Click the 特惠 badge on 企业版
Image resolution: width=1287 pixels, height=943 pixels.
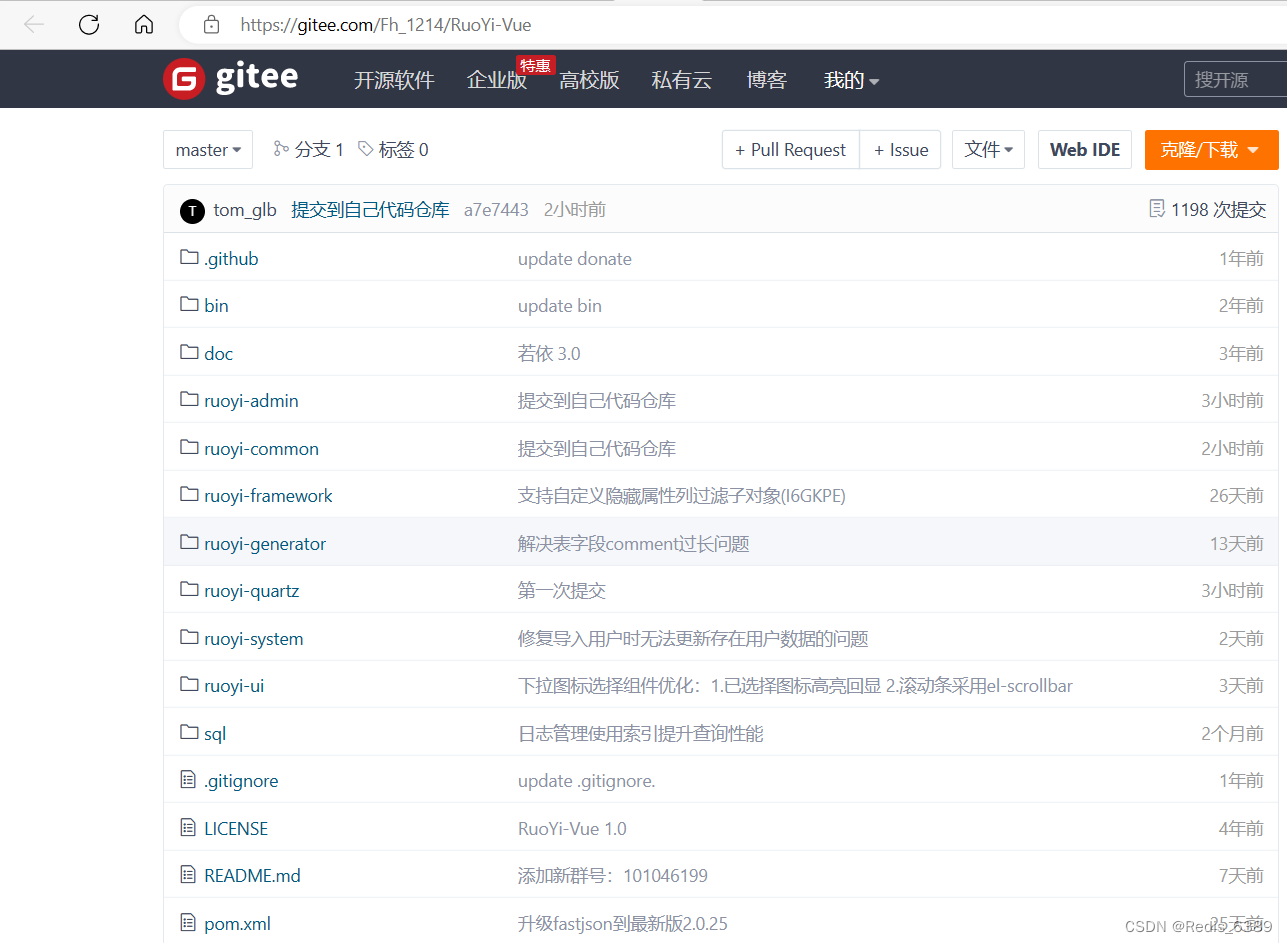(x=535, y=65)
